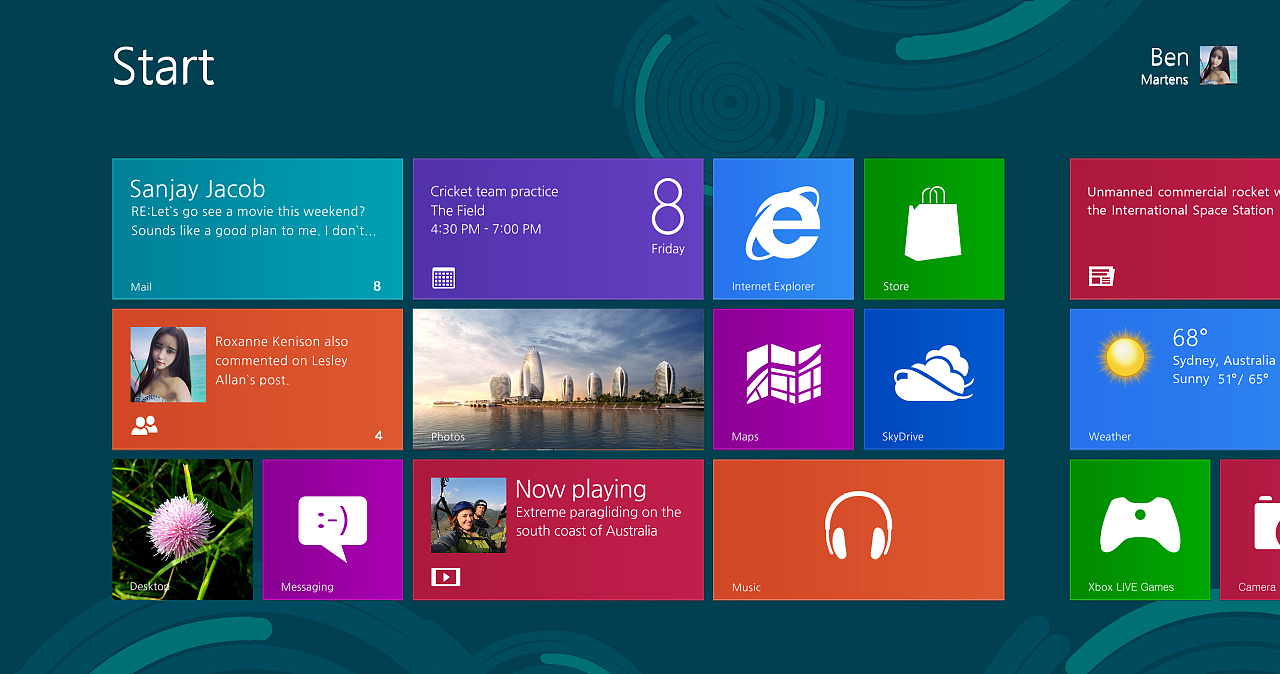Click the Xbox LIVE Games label

1131,587
